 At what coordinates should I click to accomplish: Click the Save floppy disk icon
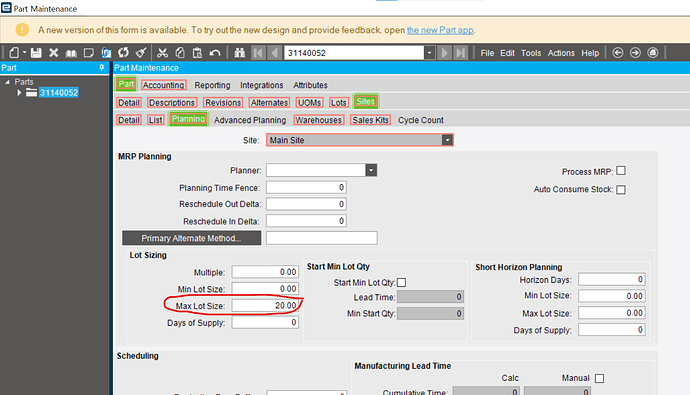click(x=36, y=53)
